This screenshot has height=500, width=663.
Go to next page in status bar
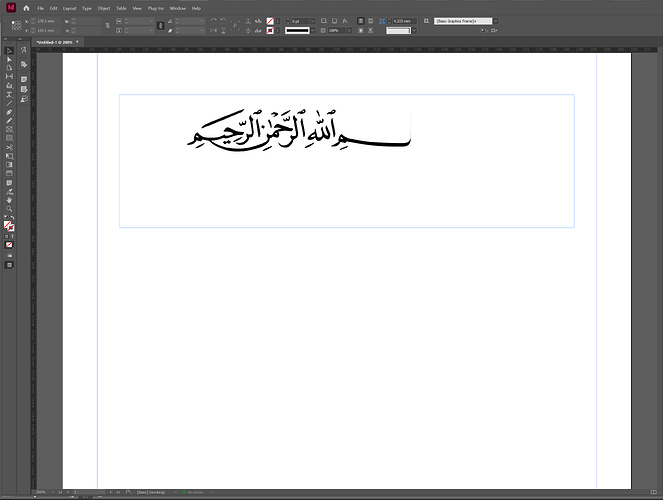click(110, 492)
